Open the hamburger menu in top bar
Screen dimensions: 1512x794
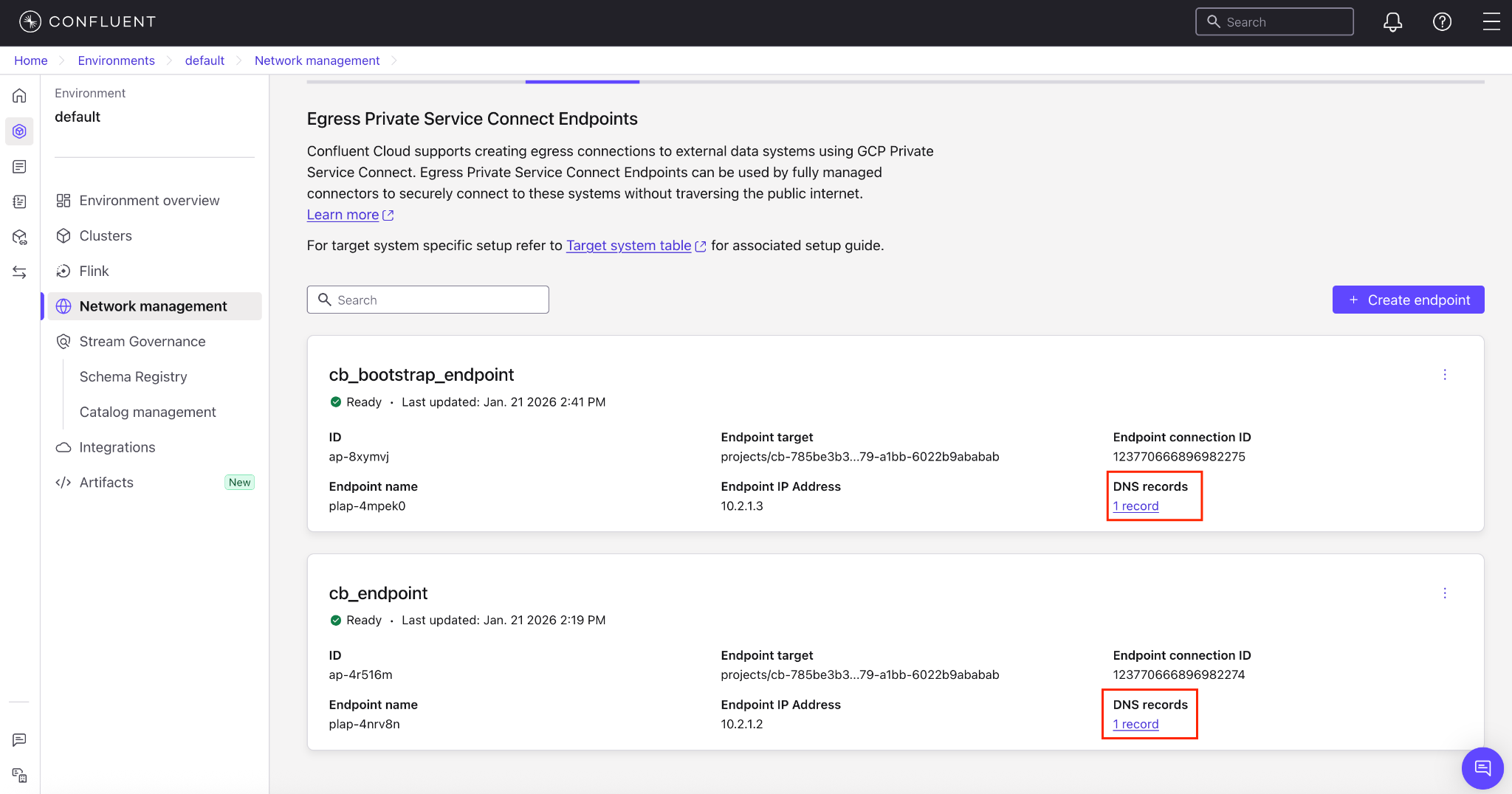coord(1491,22)
